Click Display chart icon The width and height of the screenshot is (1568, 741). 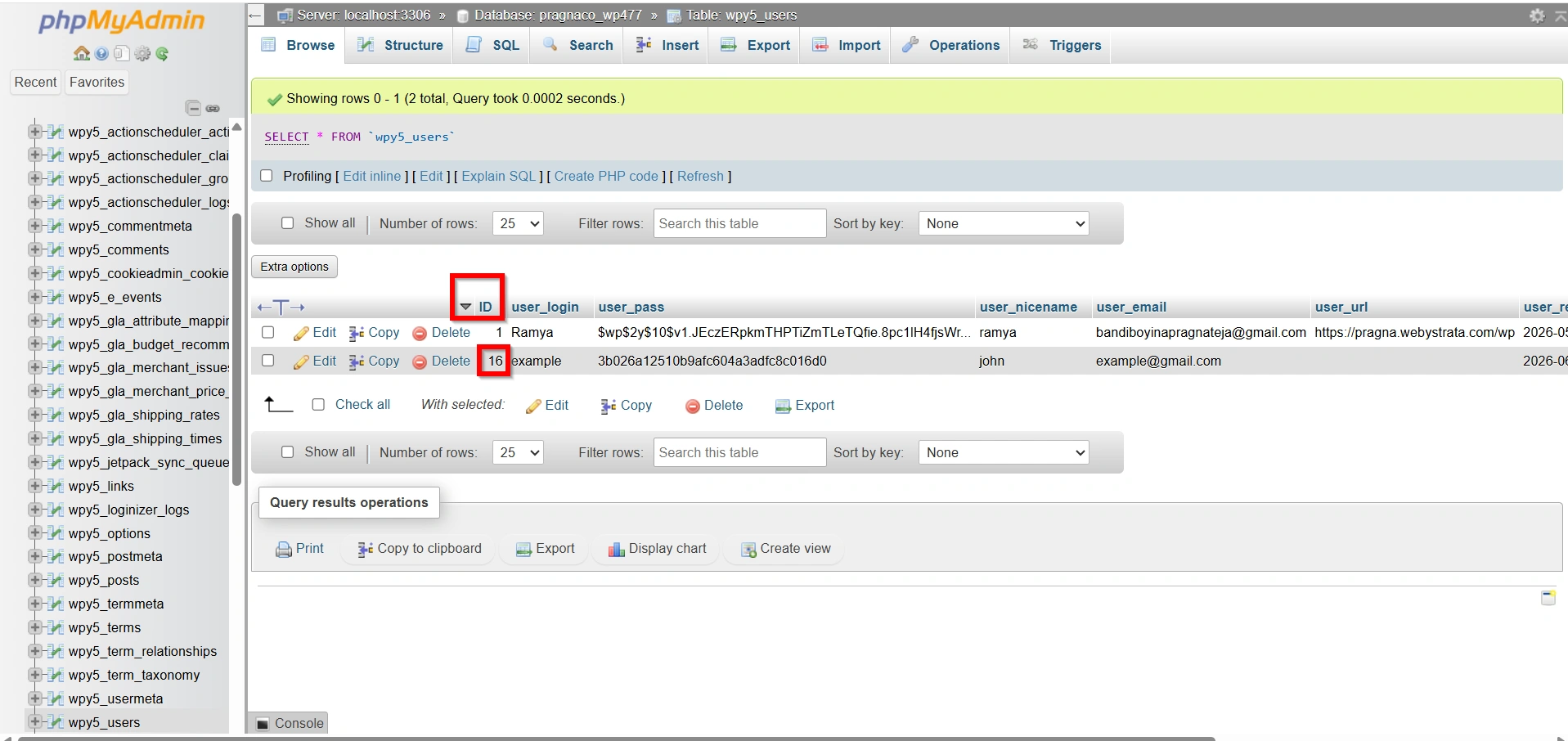point(616,550)
